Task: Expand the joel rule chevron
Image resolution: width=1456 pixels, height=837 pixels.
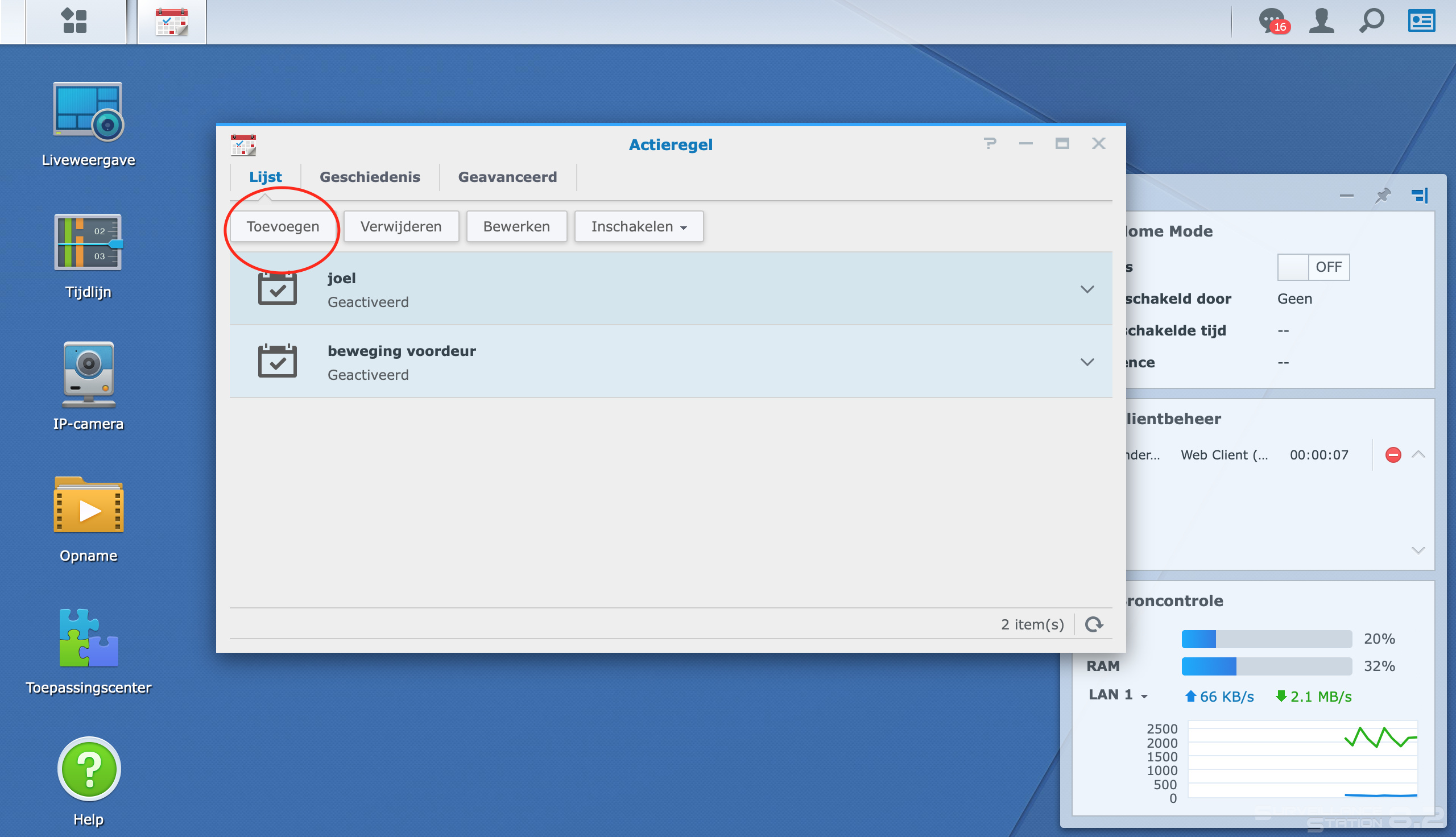Action: pyautogui.click(x=1086, y=289)
